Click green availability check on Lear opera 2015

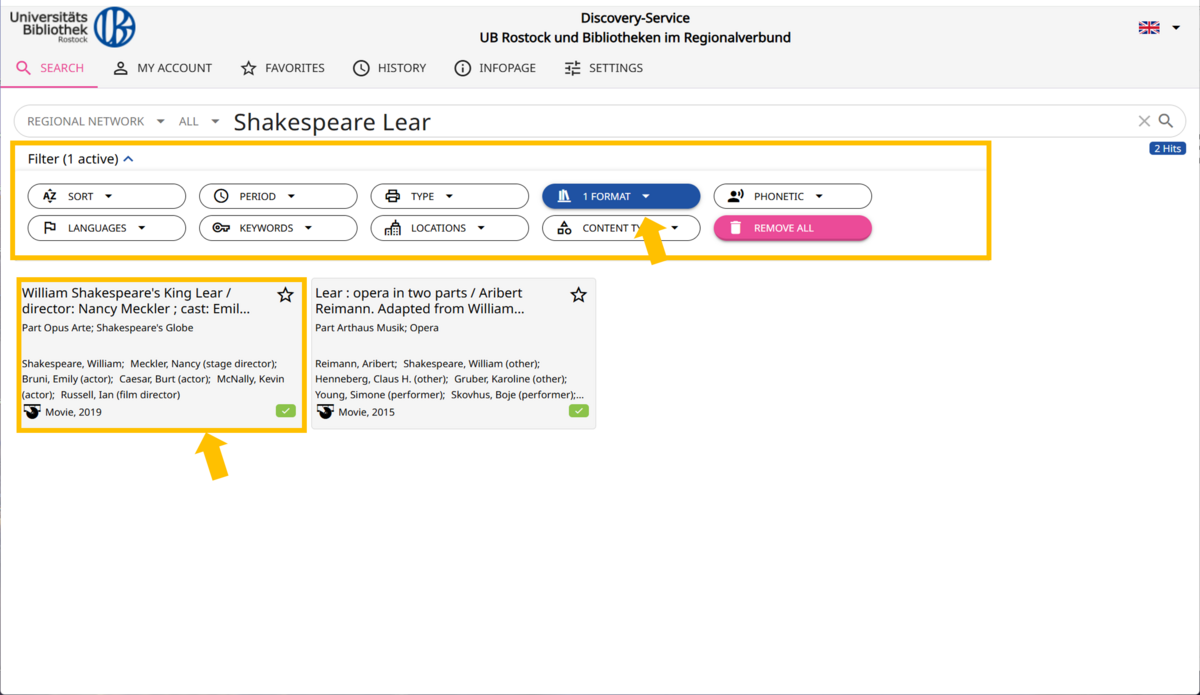point(579,411)
